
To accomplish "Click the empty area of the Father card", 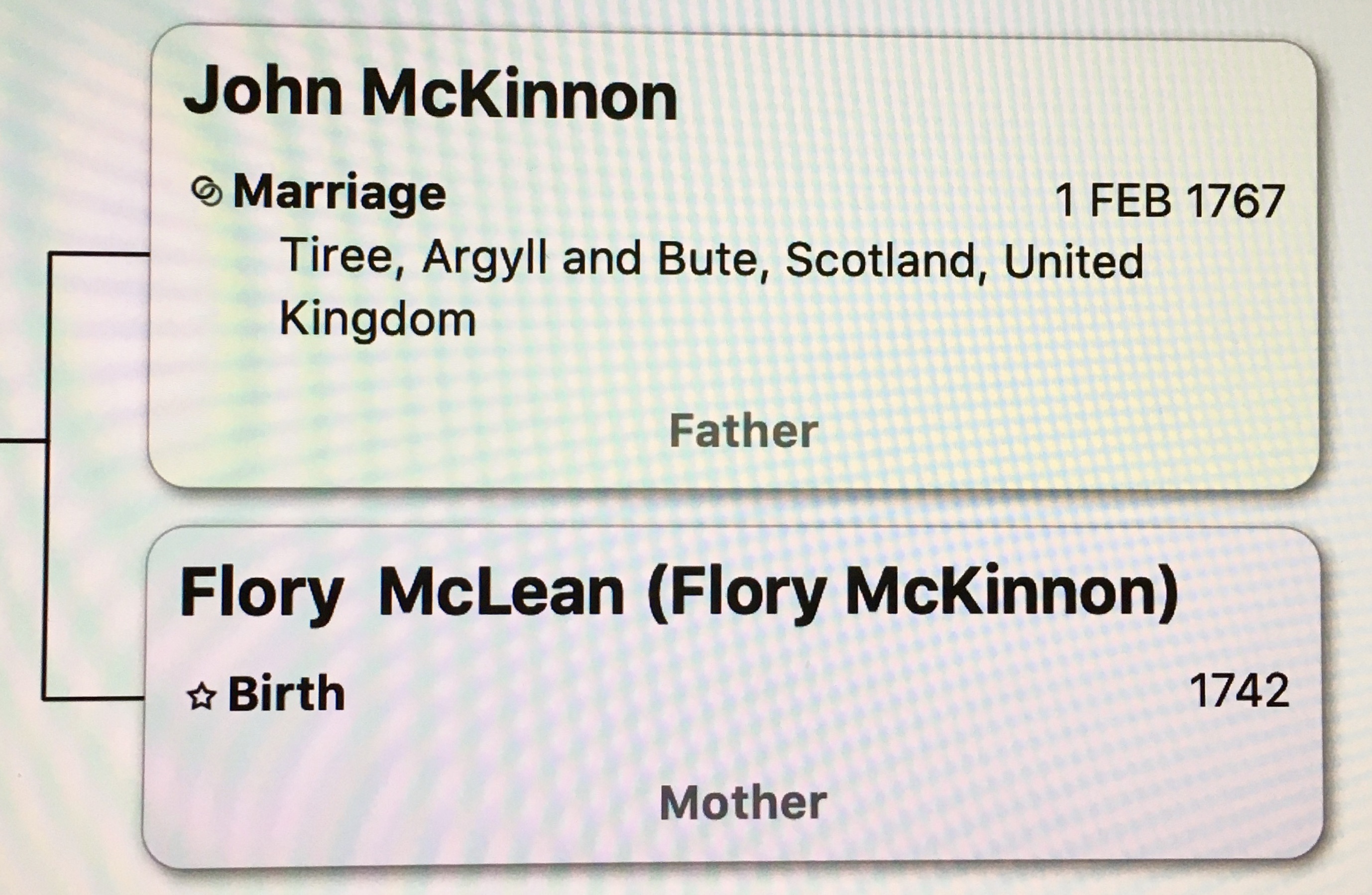I will tap(980, 369).
